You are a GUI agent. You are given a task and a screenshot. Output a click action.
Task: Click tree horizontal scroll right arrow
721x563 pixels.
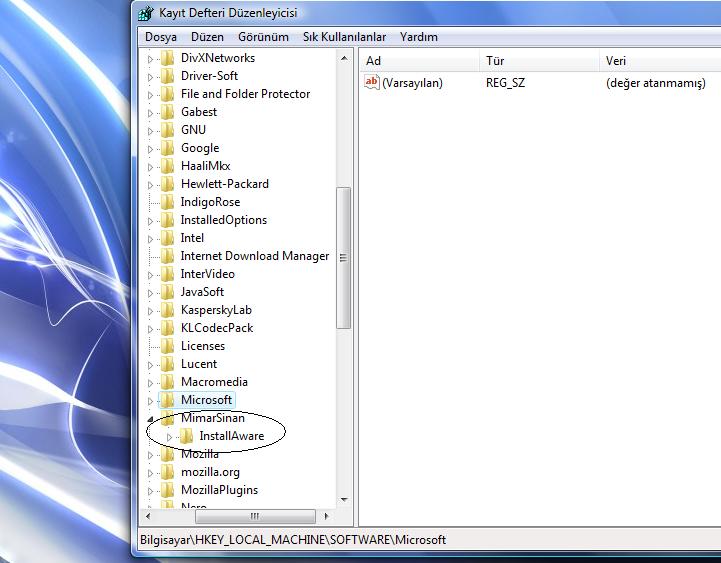[x=326, y=516]
